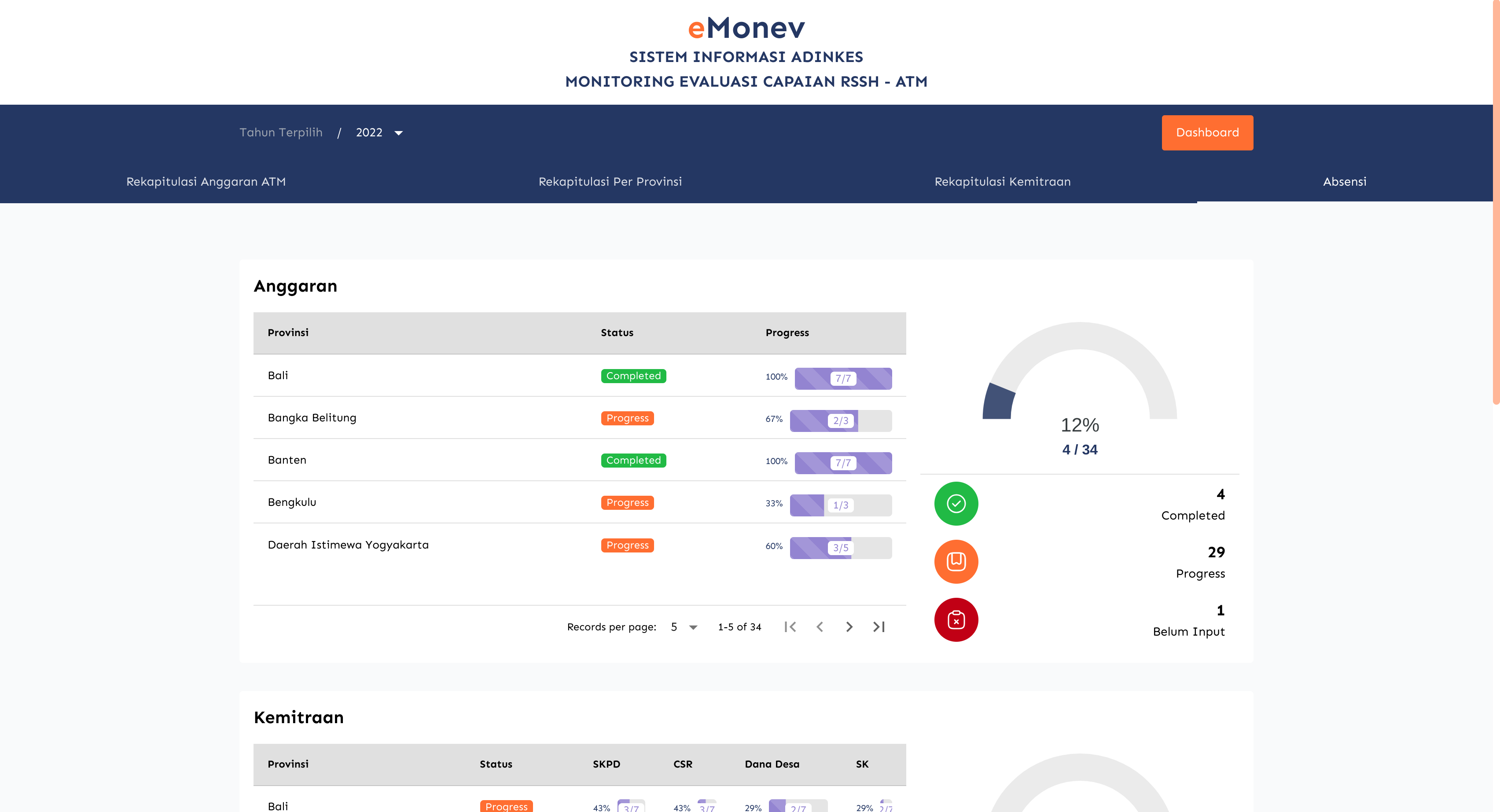1500x812 pixels.
Task: Go to previous page of Anggaran table
Action: (x=820, y=627)
